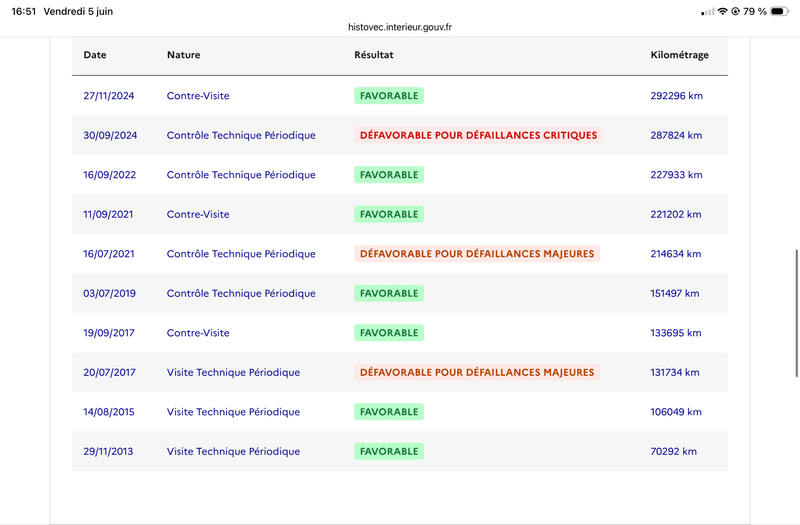
Task: Click Contre-Visite entry of 11/09/2021 row
Action: coord(198,214)
